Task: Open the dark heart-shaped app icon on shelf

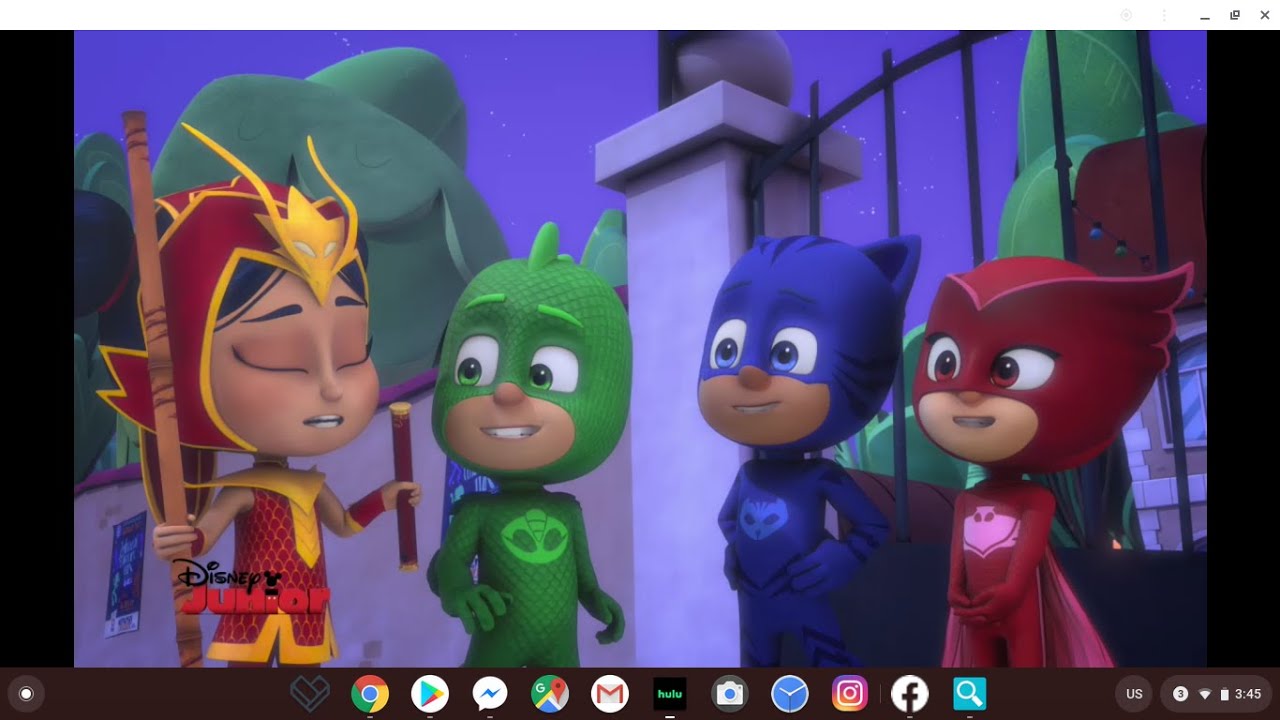Action: (x=309, y=694)
